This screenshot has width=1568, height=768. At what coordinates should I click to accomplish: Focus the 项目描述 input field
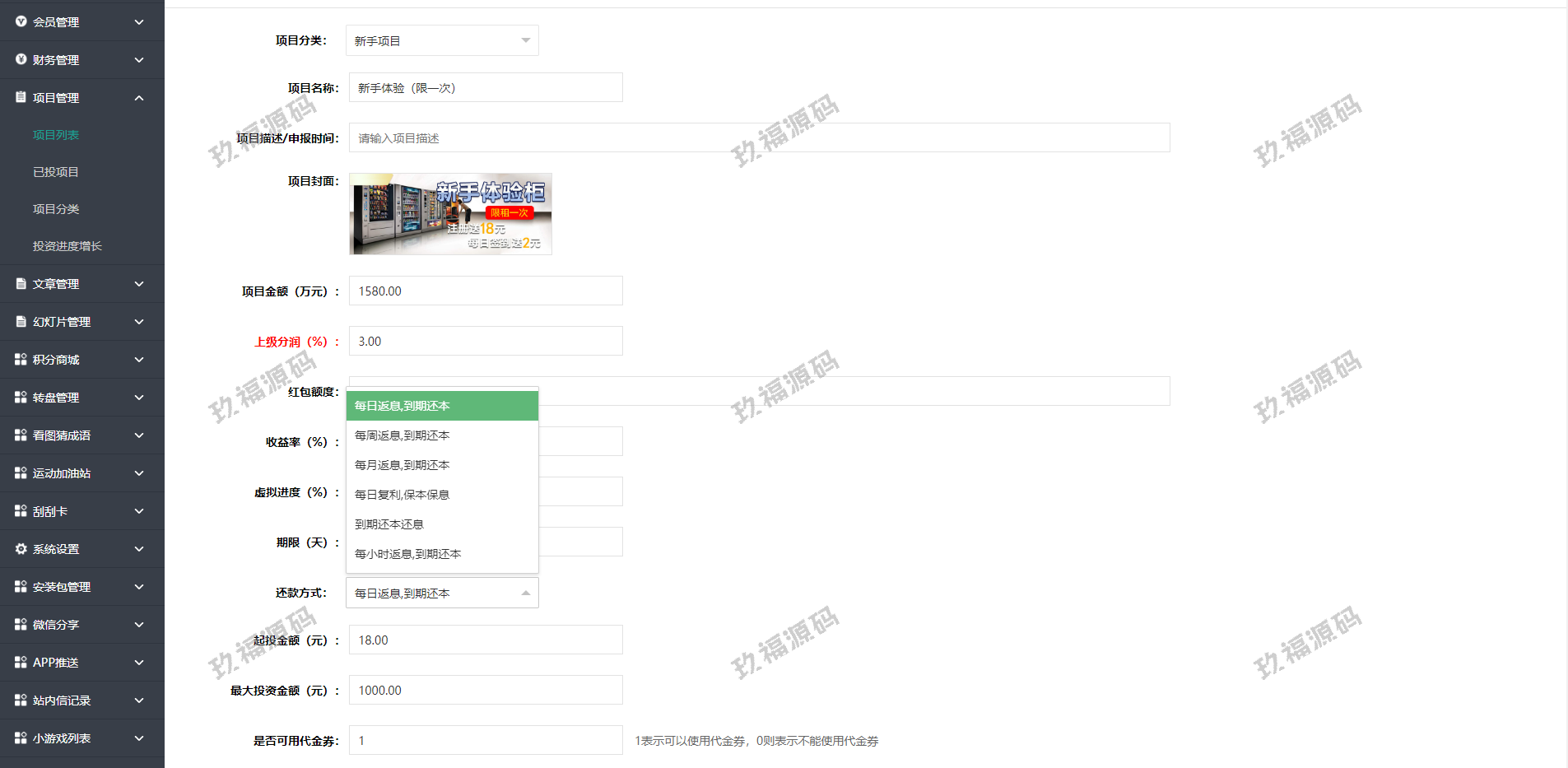tap(759, 138)
